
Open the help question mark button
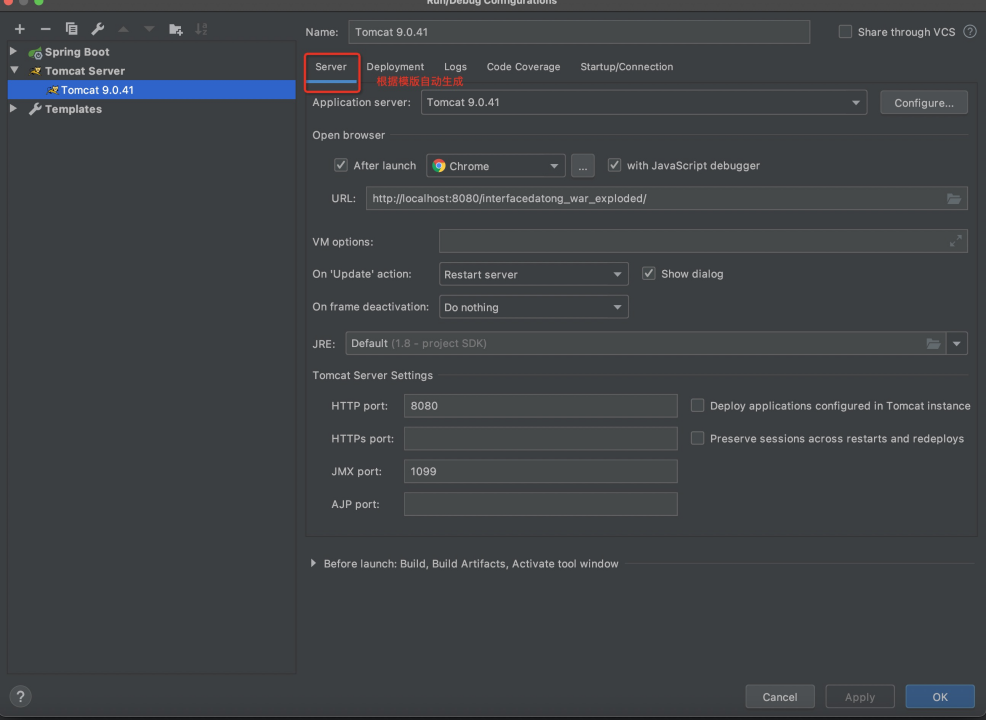click(20, 696)
